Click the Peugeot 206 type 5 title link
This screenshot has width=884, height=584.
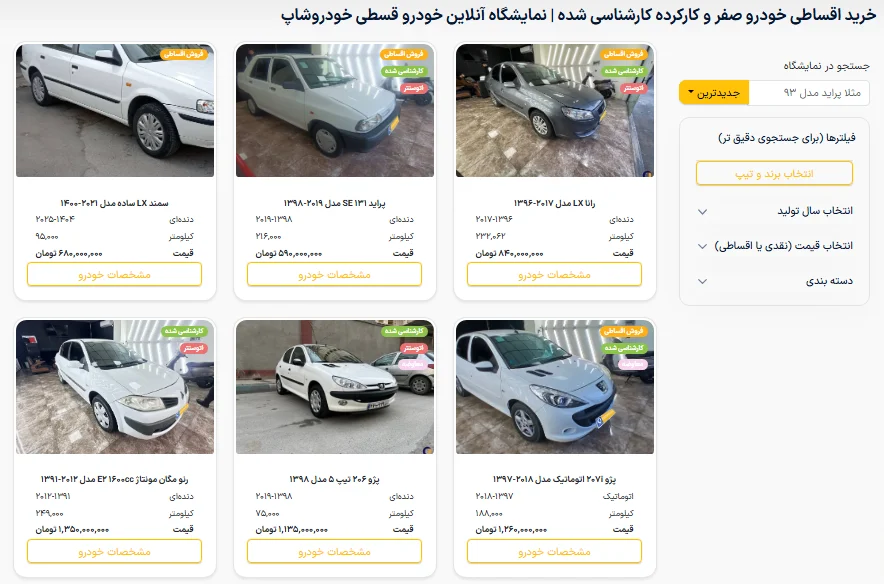[x=334, y=479]
